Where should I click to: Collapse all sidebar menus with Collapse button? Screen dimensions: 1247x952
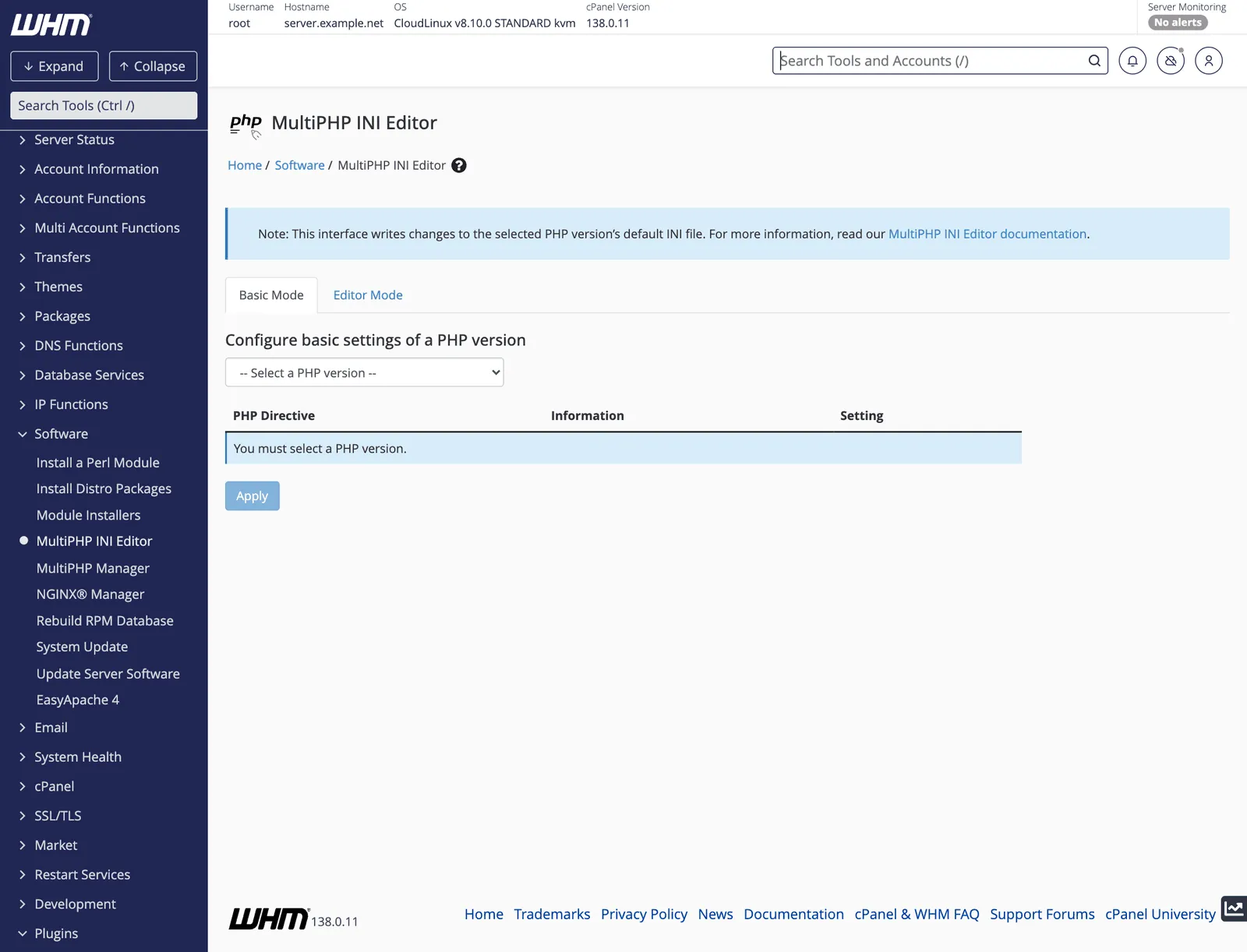[x=153, y=66]
